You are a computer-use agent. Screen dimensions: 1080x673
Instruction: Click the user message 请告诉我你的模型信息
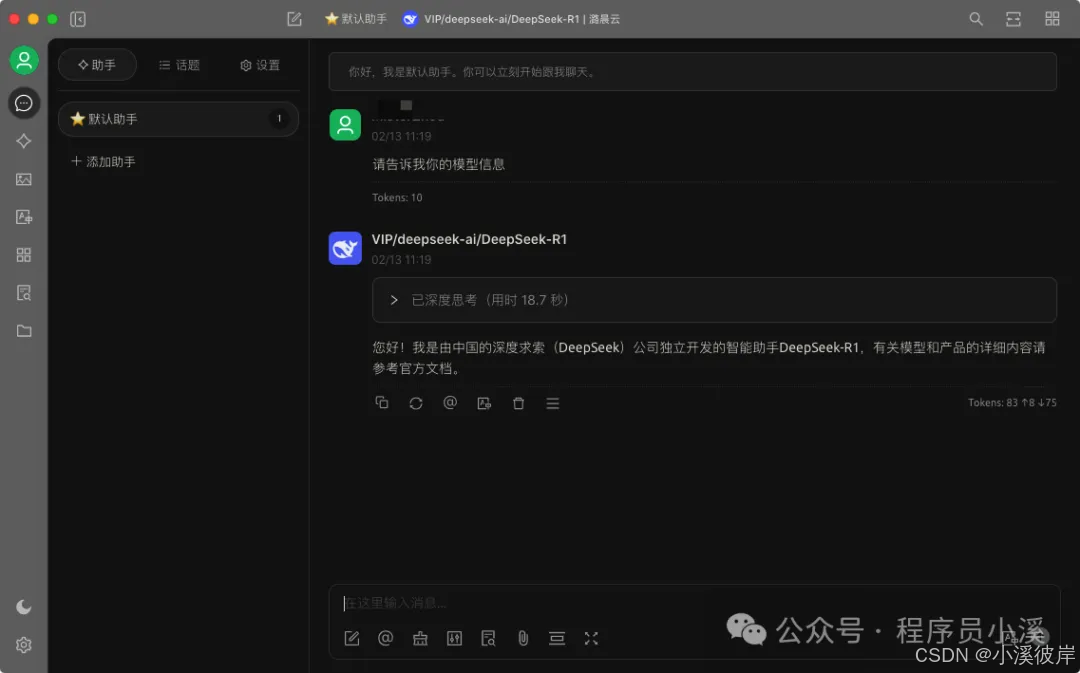(x=439, y=164)
